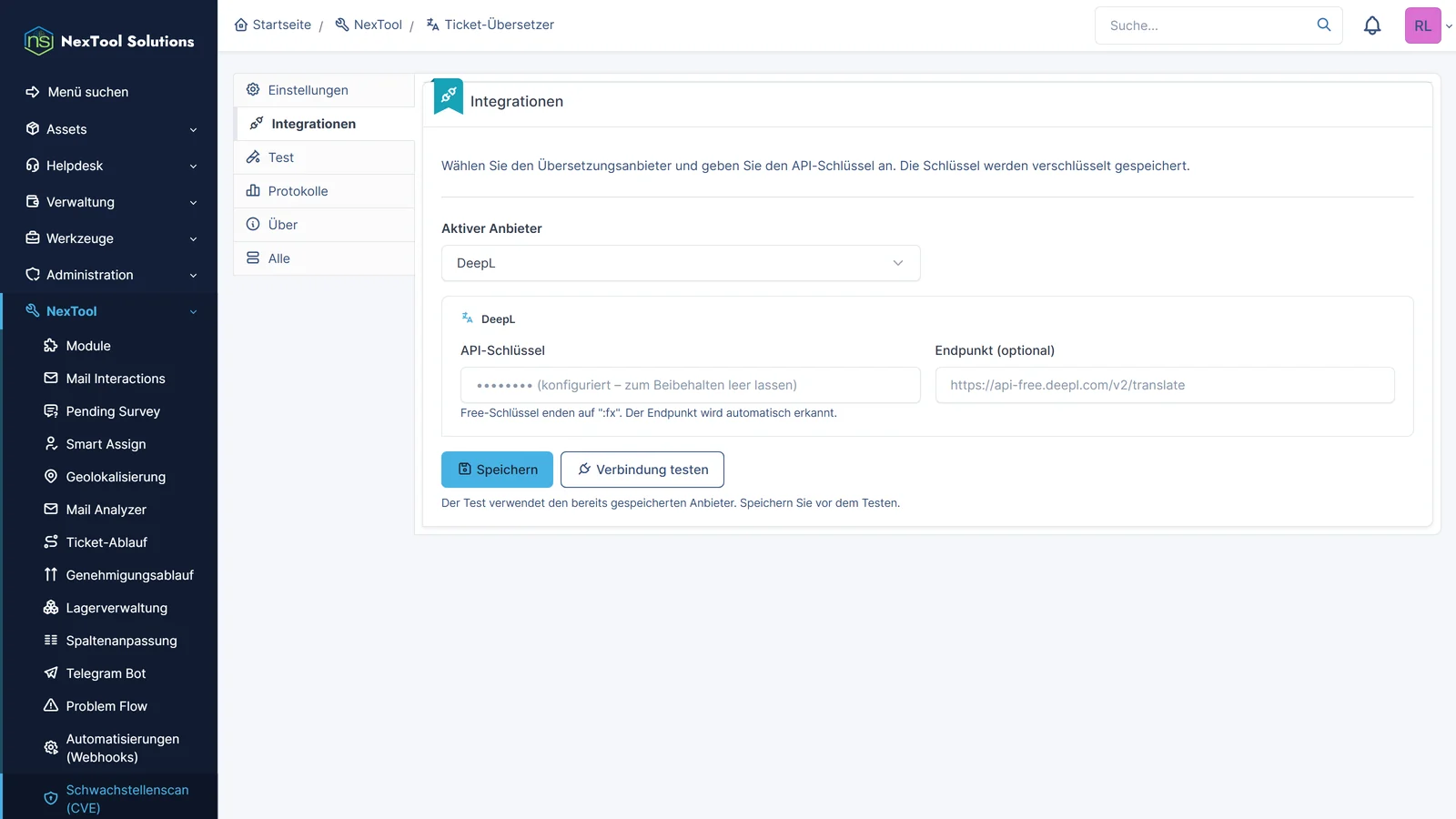
Task: Click the Schwachstellenscan shield icon
Action: click(51, 798)
